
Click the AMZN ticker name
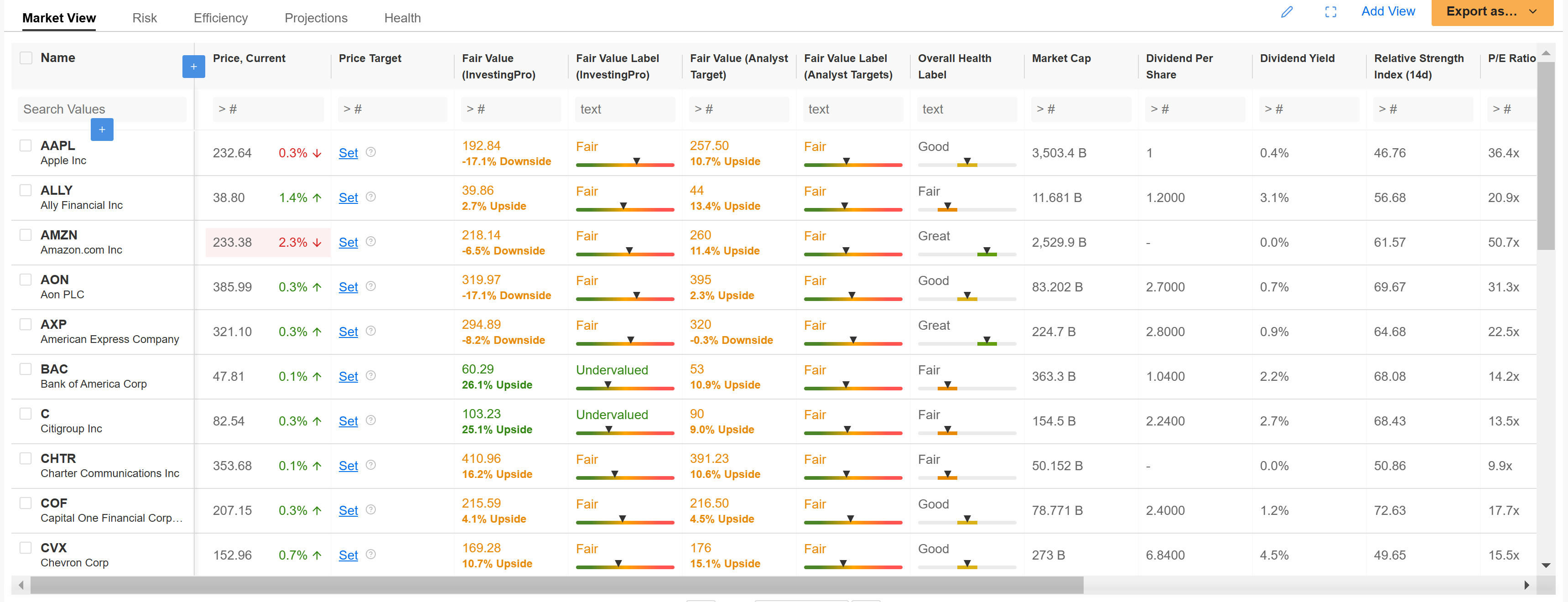(59, 235)
